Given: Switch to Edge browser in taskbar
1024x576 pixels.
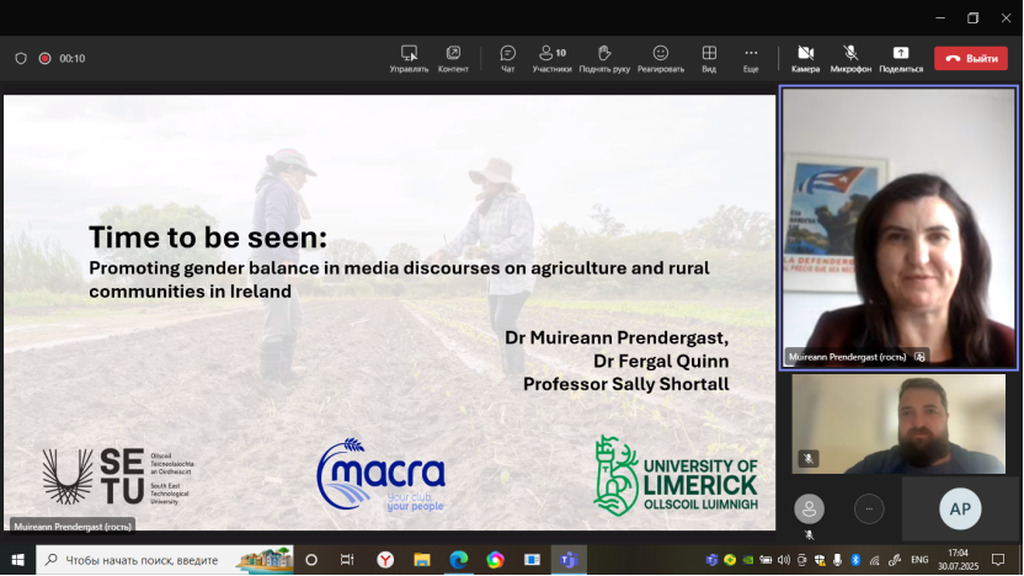Looking at the screenshot, I should [x=458, y=560].
